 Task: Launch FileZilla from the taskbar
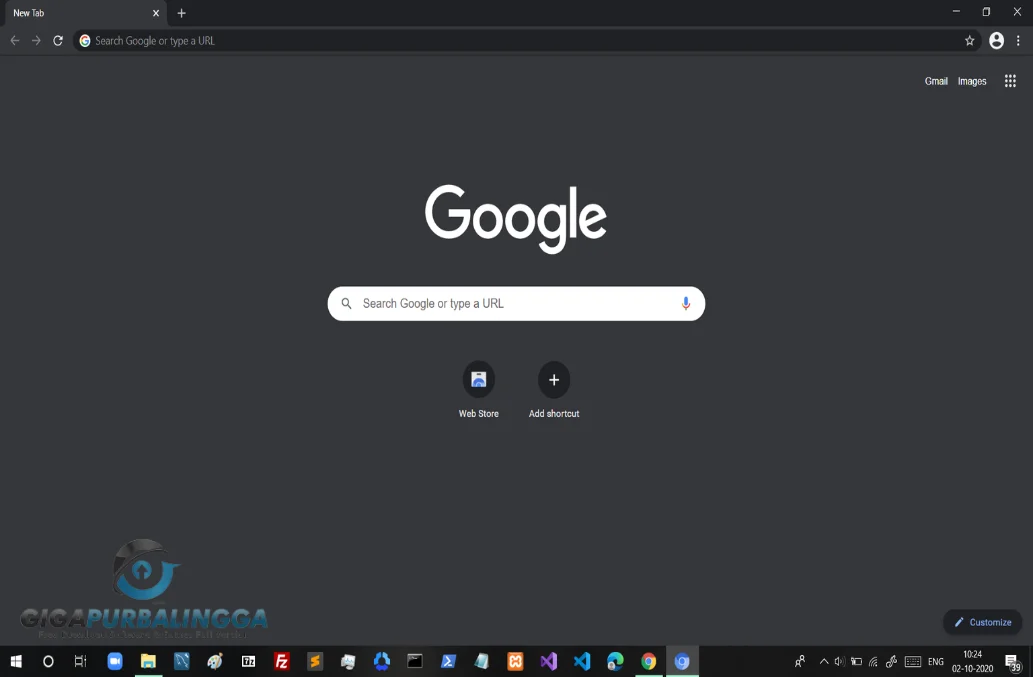[281, 661]
